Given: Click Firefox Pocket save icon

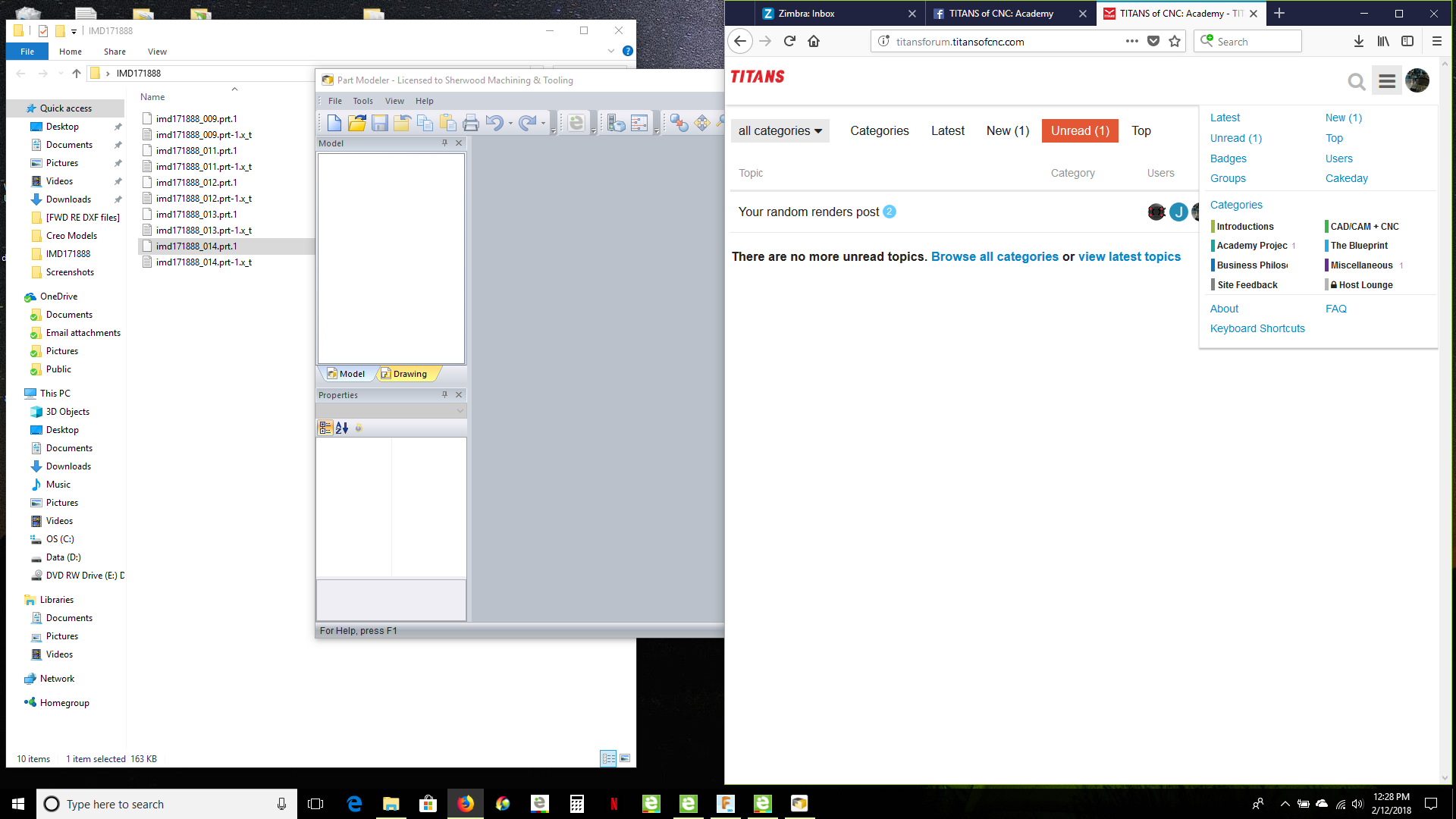Looking at the screenshot, I should (1153, 41).
